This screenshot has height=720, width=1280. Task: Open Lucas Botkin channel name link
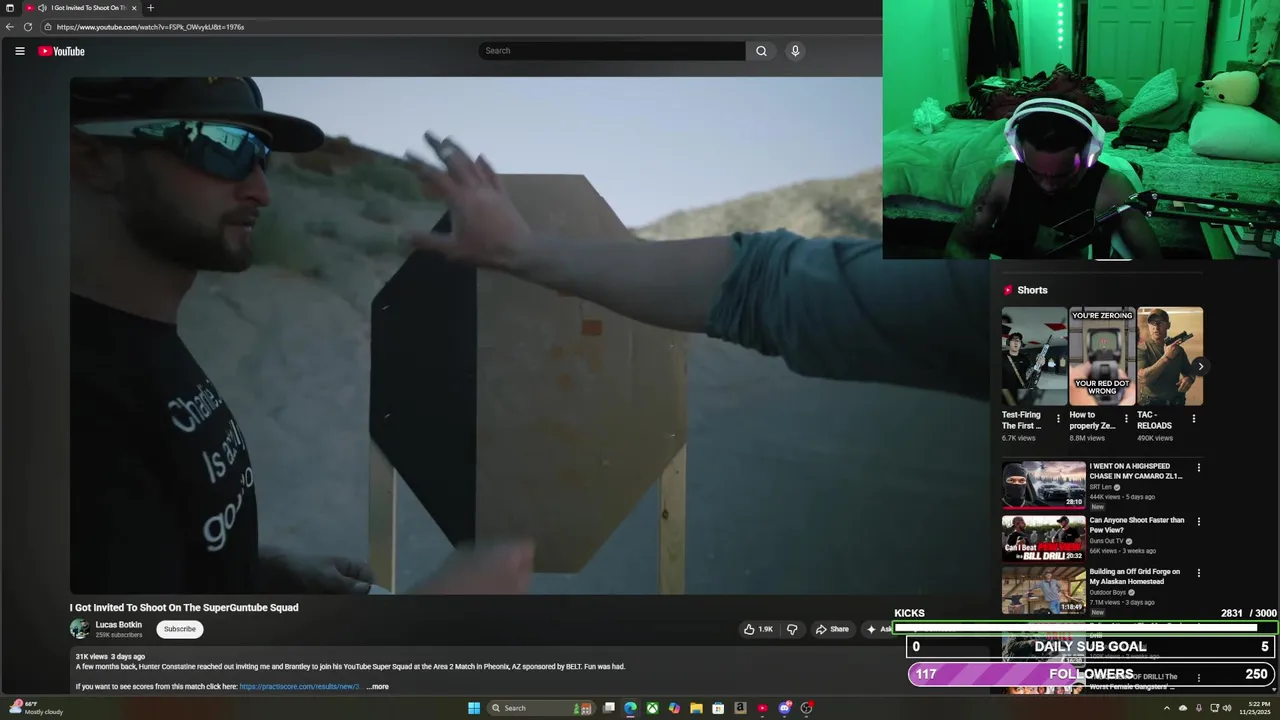pos(119,625)
